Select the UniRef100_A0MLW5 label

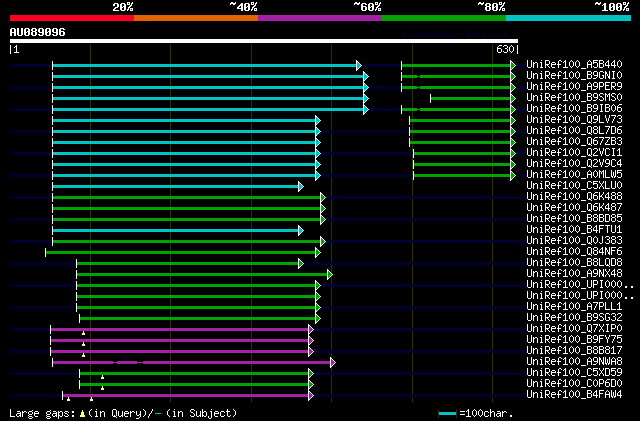point(574,174)
